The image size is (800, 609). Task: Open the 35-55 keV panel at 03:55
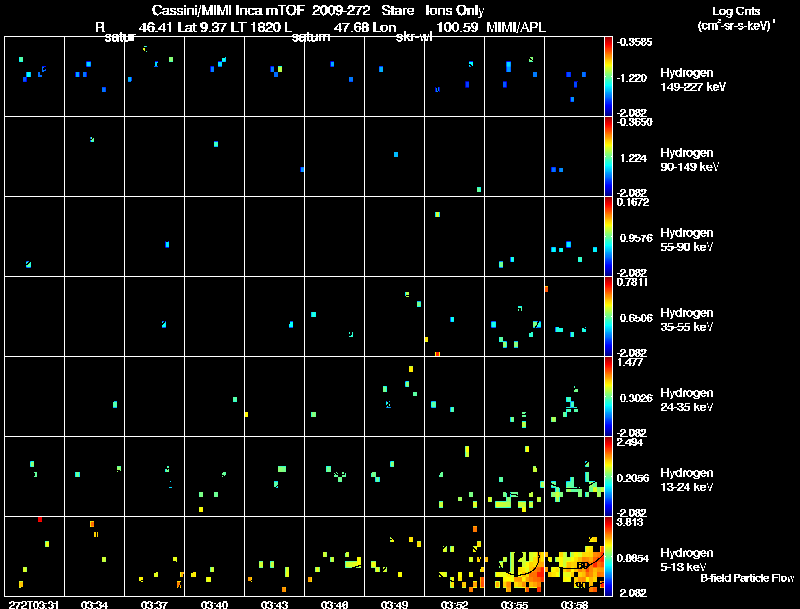[514, 316]
